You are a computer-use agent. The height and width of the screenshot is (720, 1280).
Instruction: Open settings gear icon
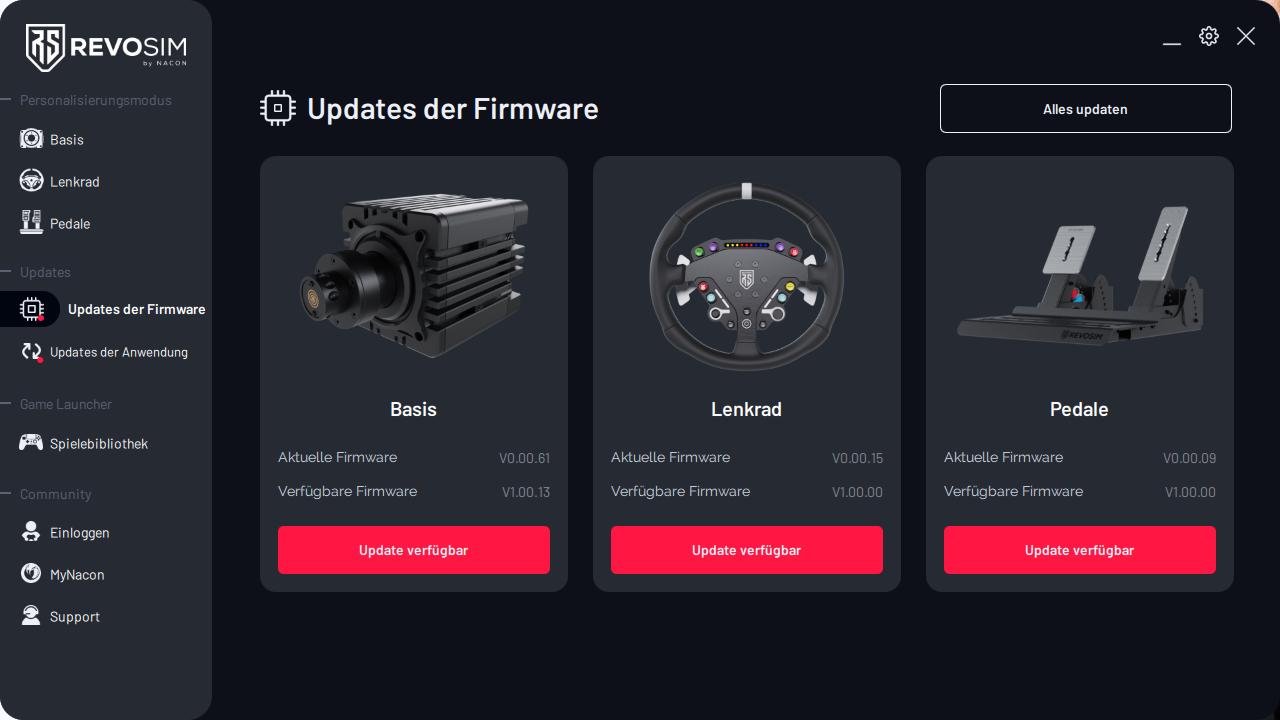point(1209,36)
